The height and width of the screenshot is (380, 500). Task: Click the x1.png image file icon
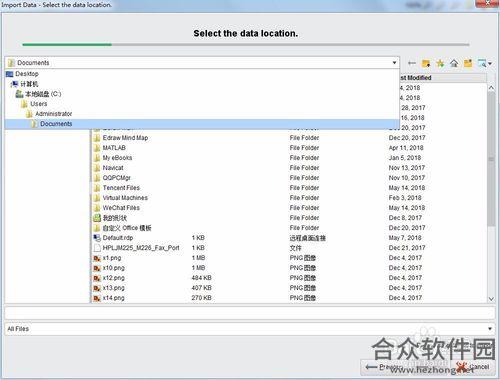click(x=97, y=258)
